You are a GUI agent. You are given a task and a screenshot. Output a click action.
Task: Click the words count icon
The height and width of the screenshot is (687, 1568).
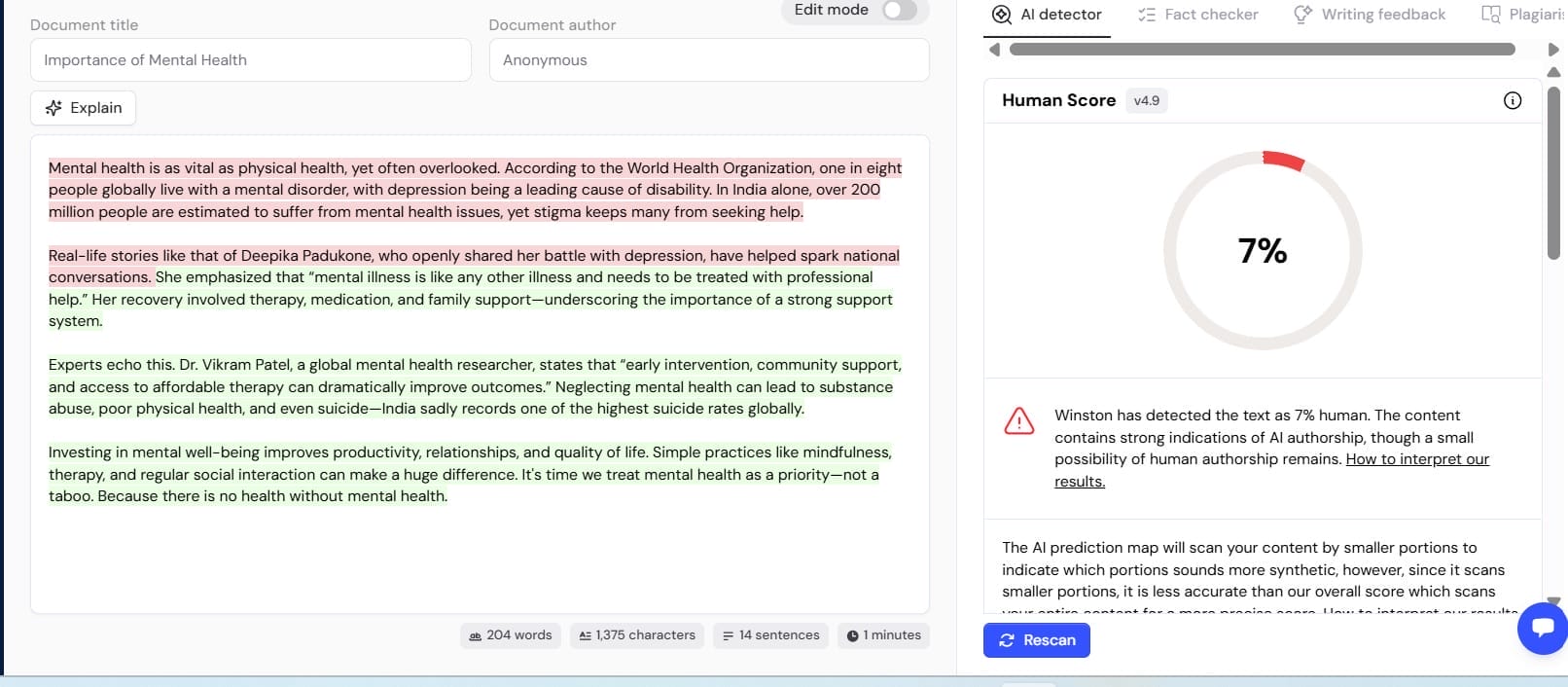point(476,636)
